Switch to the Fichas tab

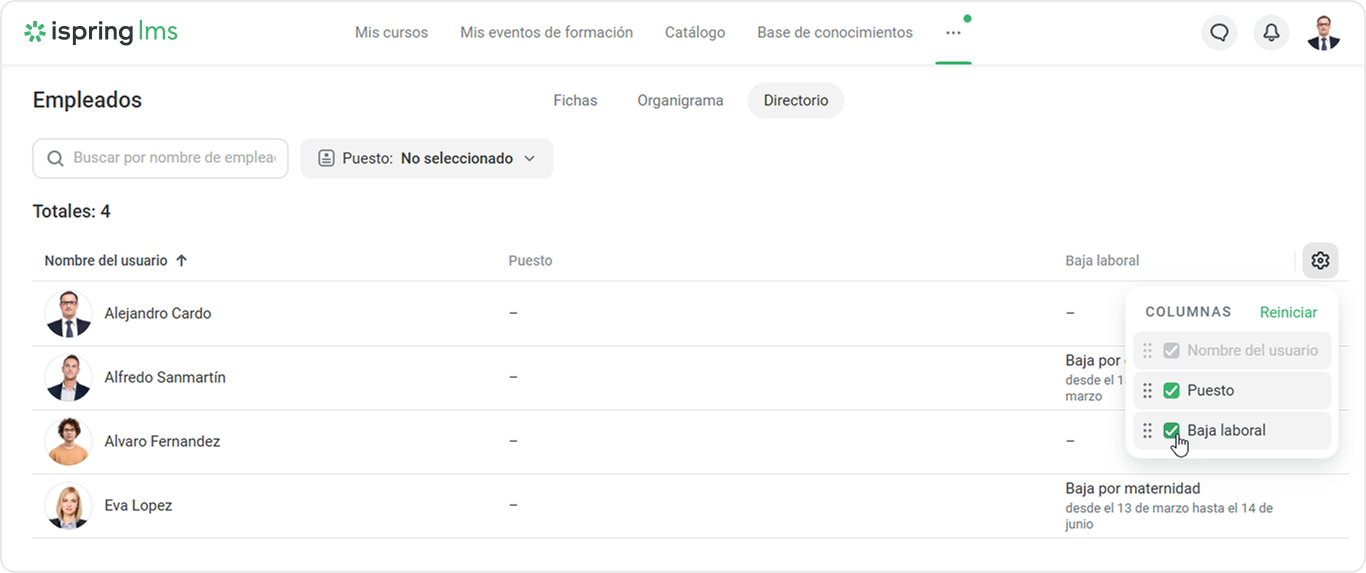575,101
